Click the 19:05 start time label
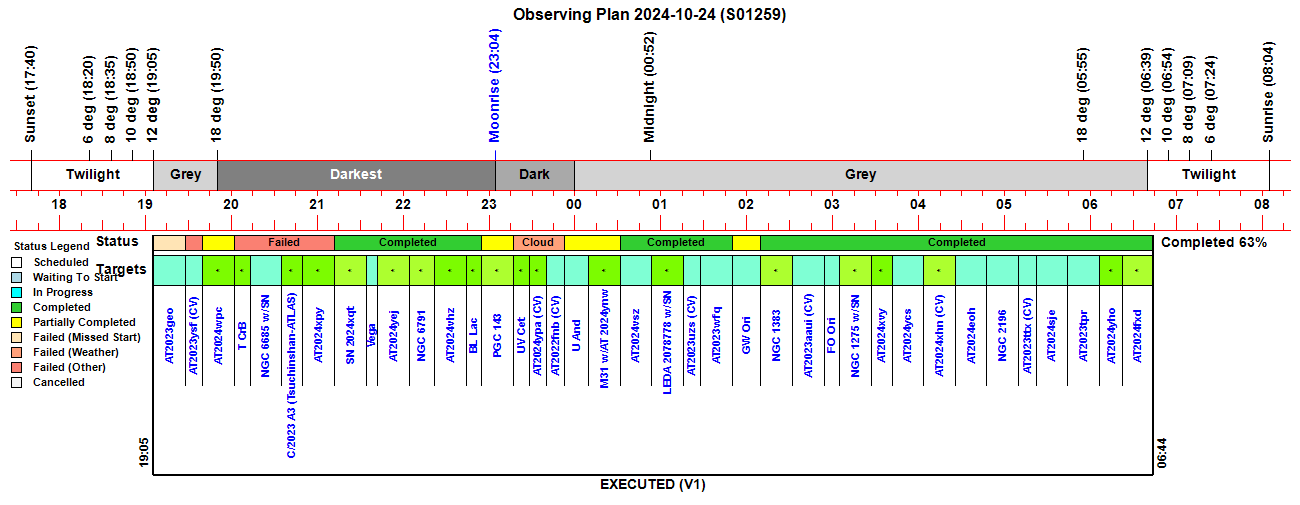Viewport: 1300px width, 505px height. [x=144, y=452]
